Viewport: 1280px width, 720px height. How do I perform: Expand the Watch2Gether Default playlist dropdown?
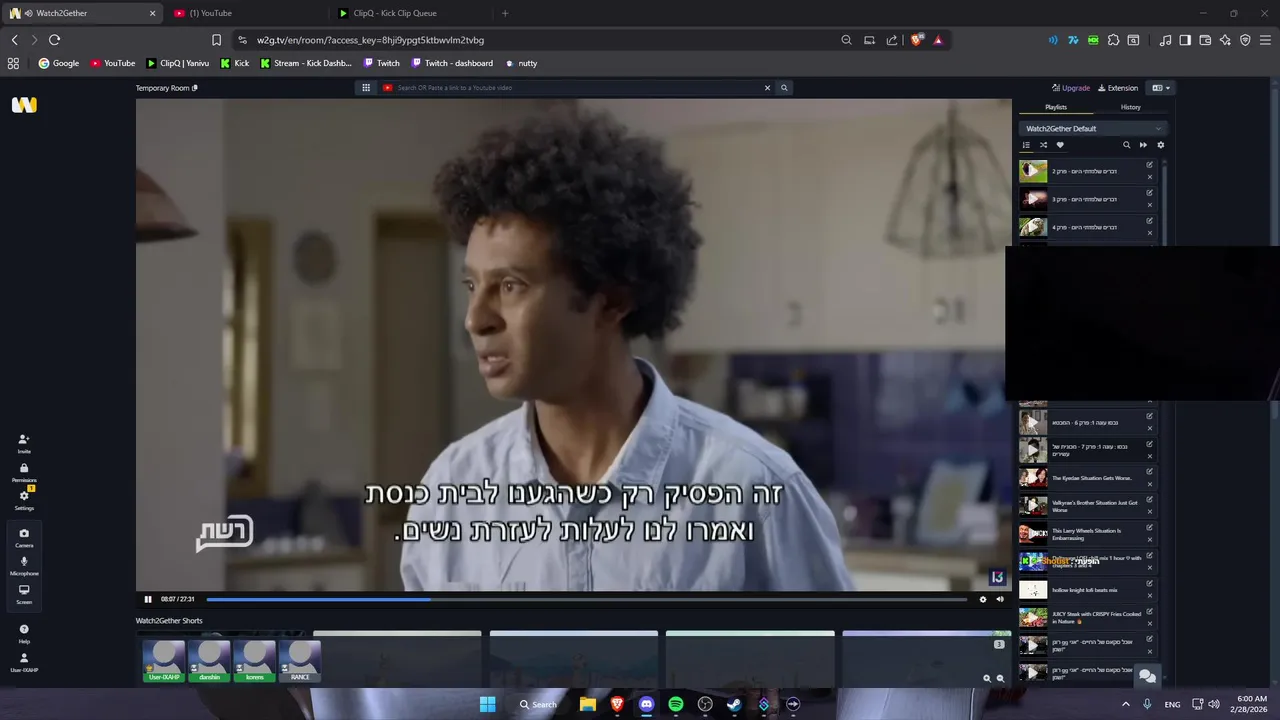(x=1093, y=128)
